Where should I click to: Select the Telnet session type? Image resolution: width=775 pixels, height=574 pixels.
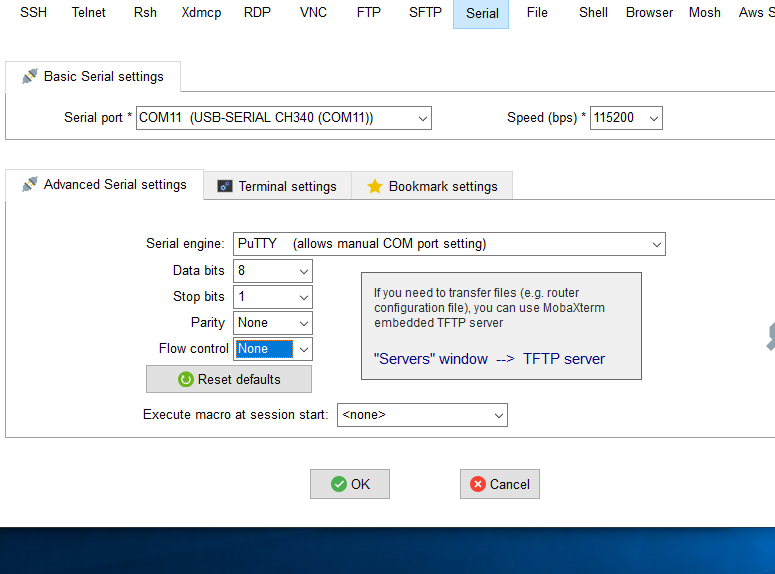point(89,13)
